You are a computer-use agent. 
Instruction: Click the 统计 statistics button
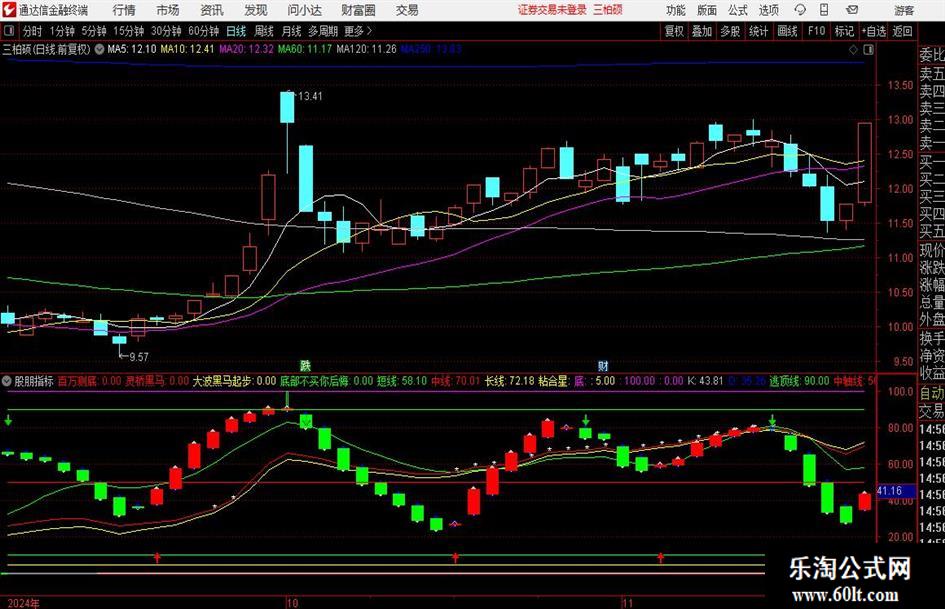click(758, 31)
